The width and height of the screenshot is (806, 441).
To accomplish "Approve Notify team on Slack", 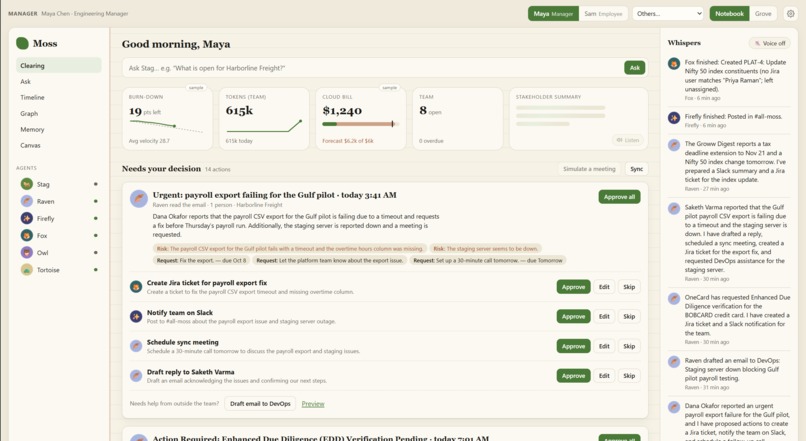I will point(573,317).
